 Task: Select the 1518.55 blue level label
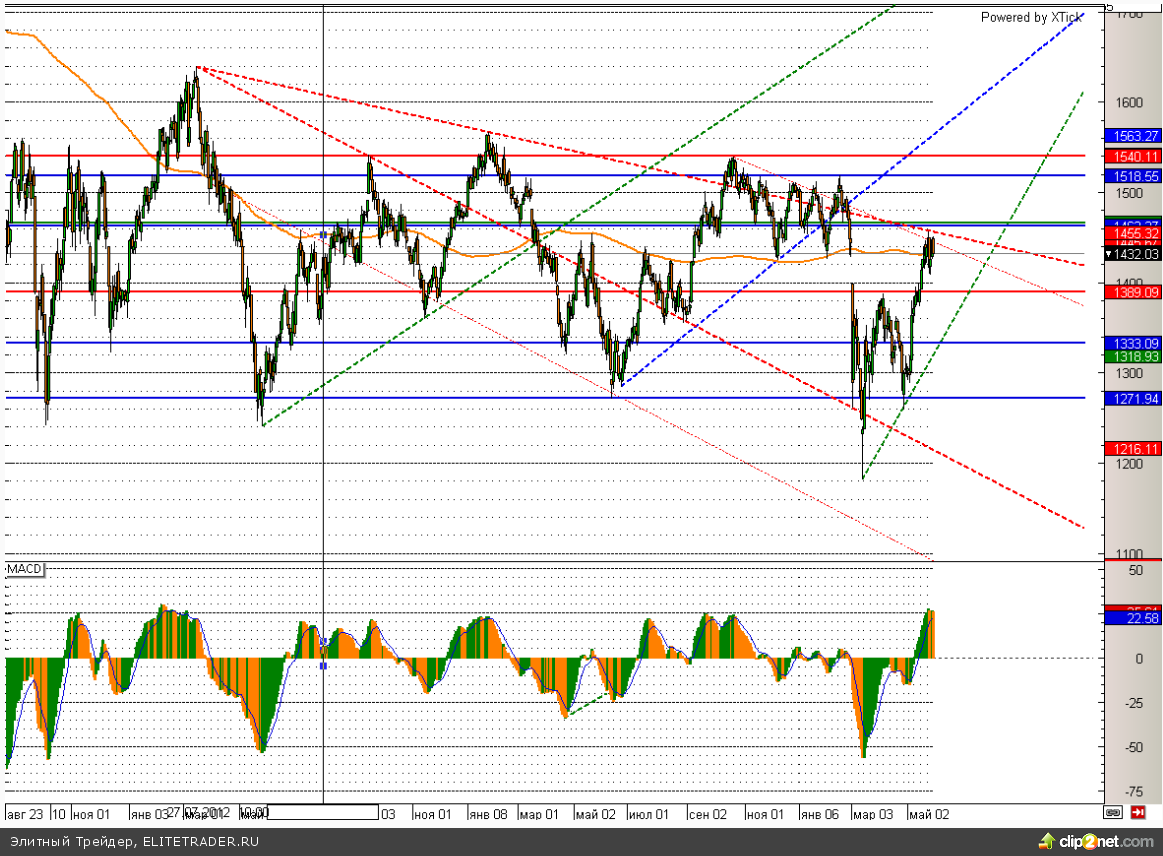coord(1131,174)
